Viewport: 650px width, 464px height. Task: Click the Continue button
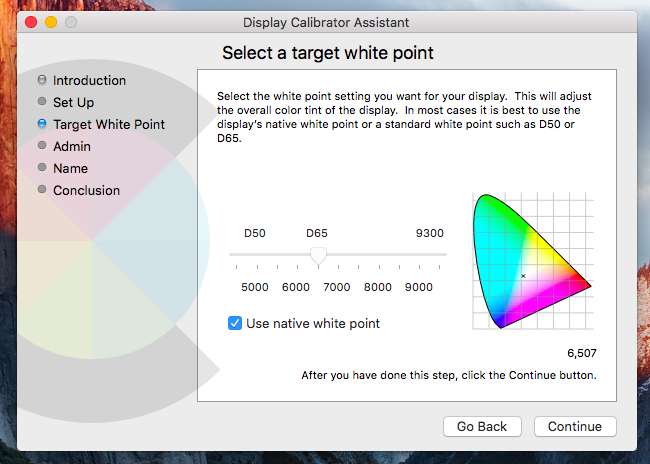point(575,426)
